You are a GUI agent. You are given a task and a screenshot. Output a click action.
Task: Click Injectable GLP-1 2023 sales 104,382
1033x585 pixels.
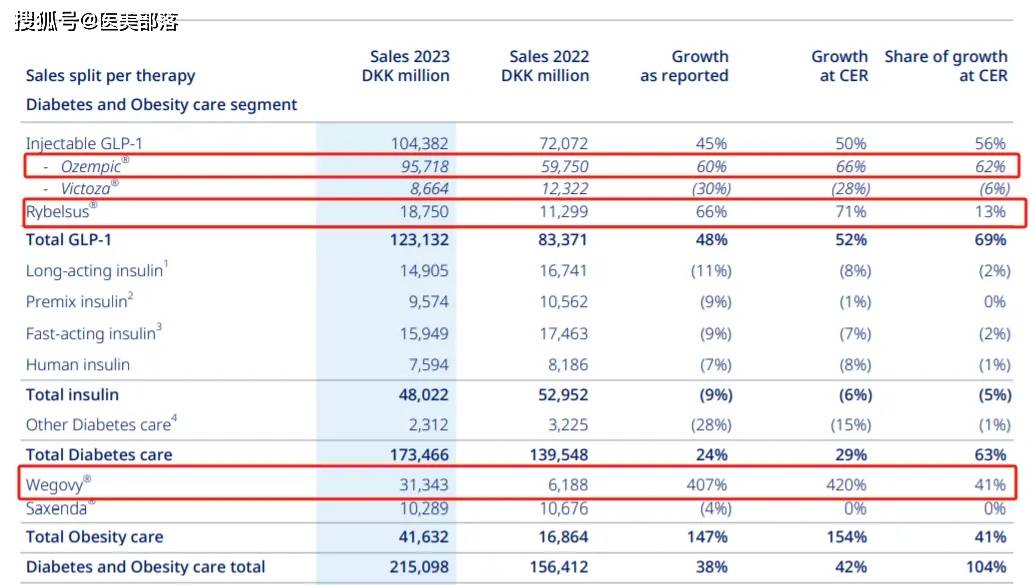pos(419,143)
